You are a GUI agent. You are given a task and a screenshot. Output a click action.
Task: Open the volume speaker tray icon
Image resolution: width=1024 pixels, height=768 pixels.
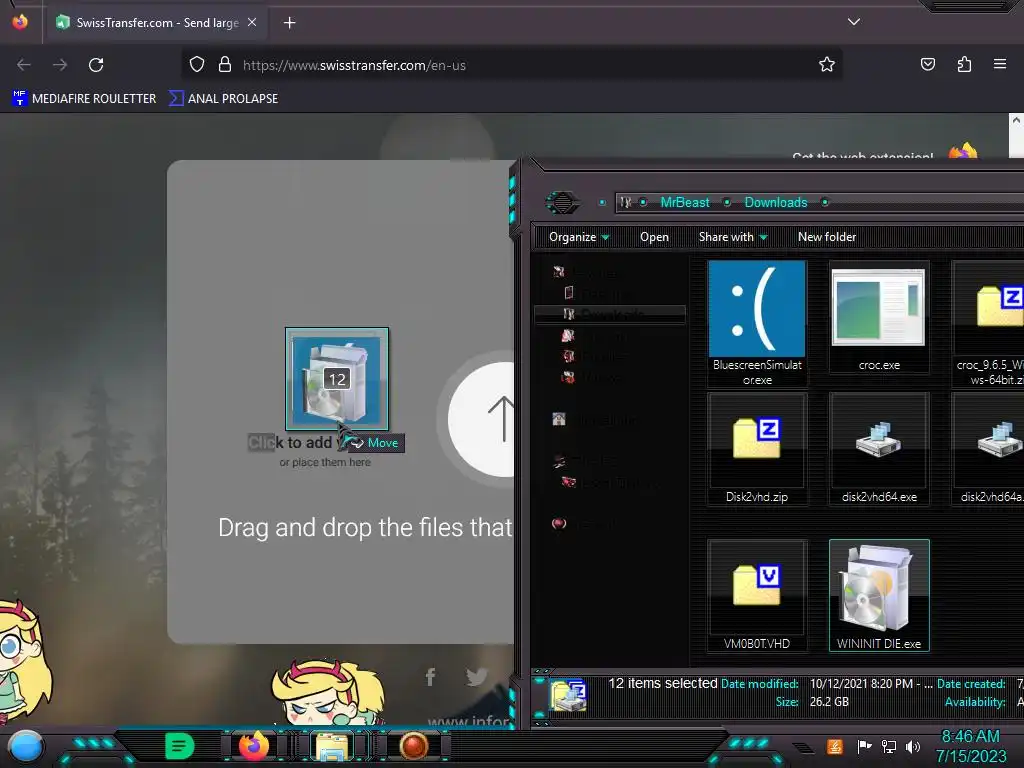pos(913,746)
